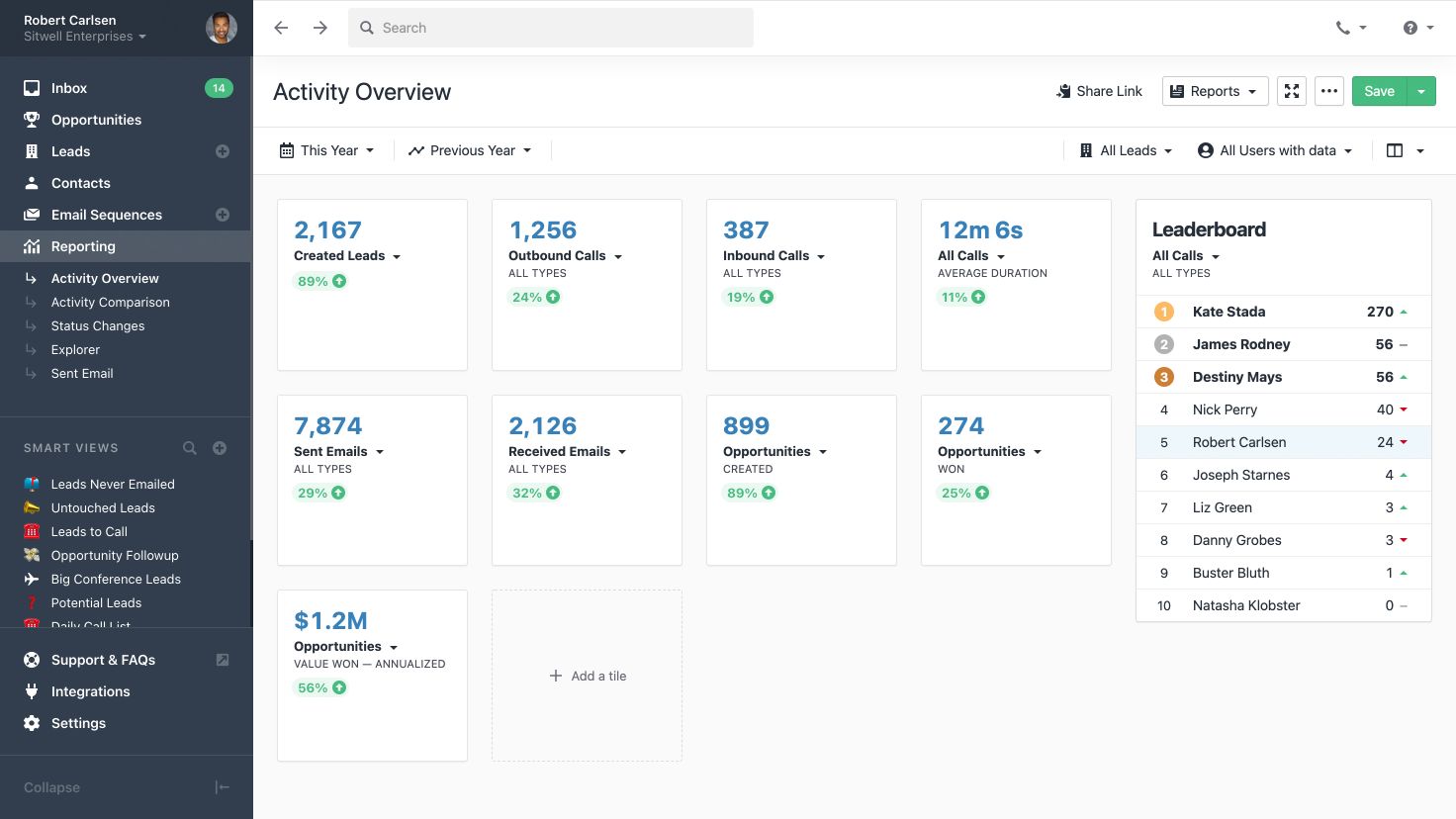Click Add a tile placeholder
This screenshot has width=1456, height=819.
click(587, 676)
